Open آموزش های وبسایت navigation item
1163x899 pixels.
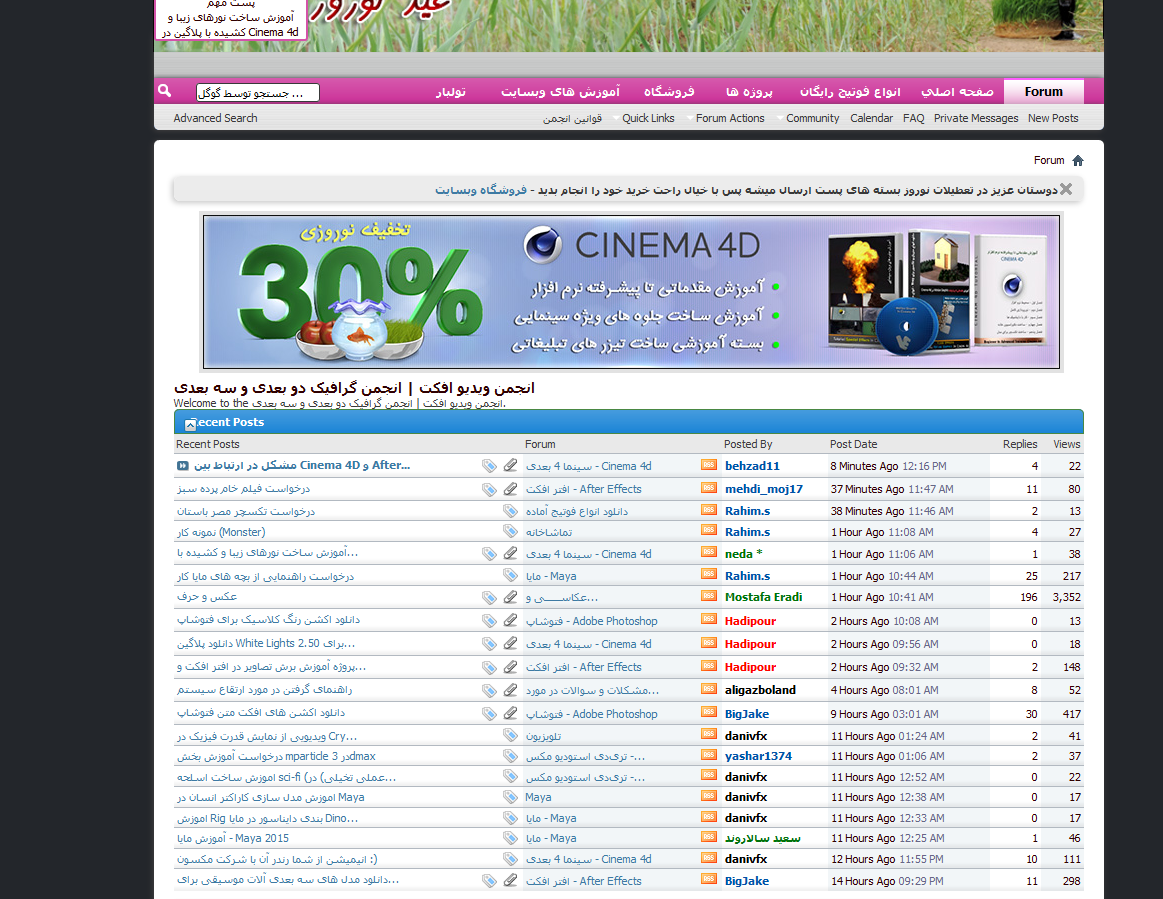tap(560, 91)
